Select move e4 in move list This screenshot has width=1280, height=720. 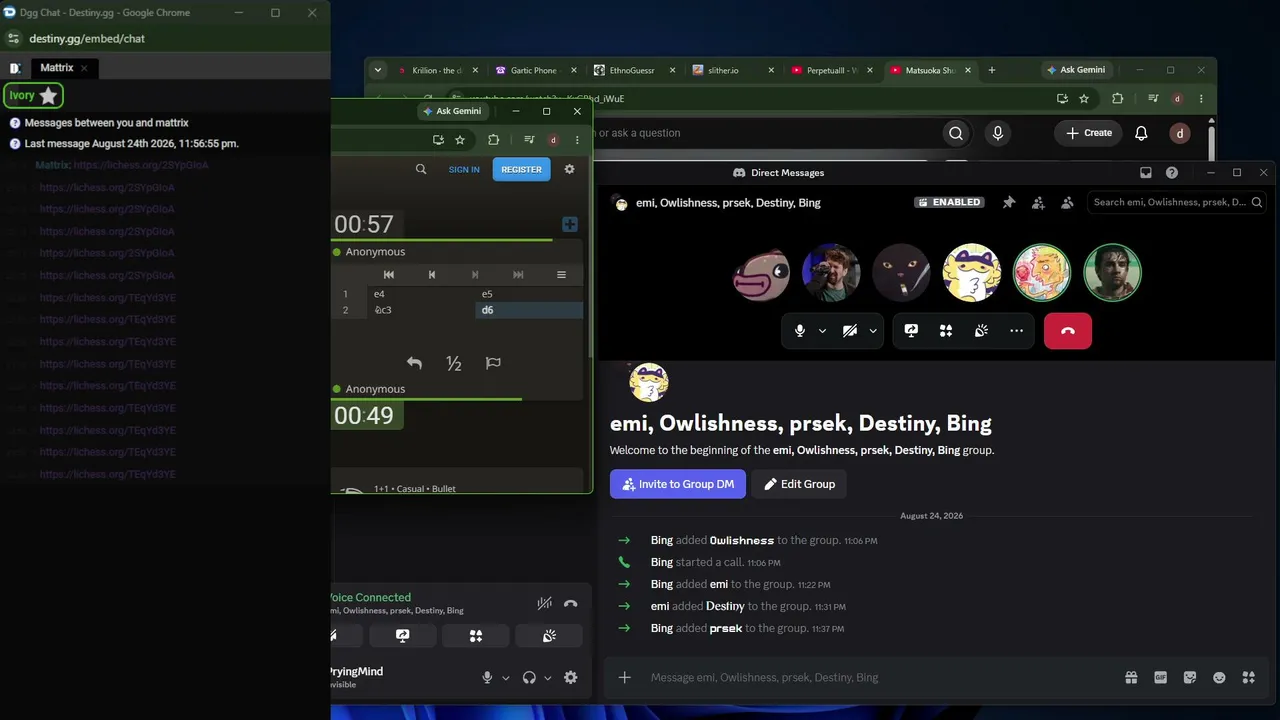pyautogui.click(x=421, y=294)
